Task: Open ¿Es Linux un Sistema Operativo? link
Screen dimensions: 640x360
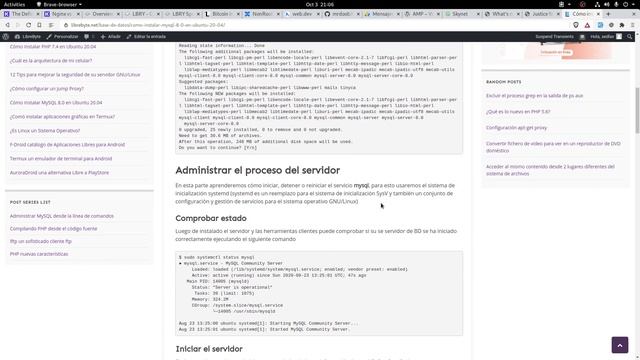Action: click(x=45, y=131)
